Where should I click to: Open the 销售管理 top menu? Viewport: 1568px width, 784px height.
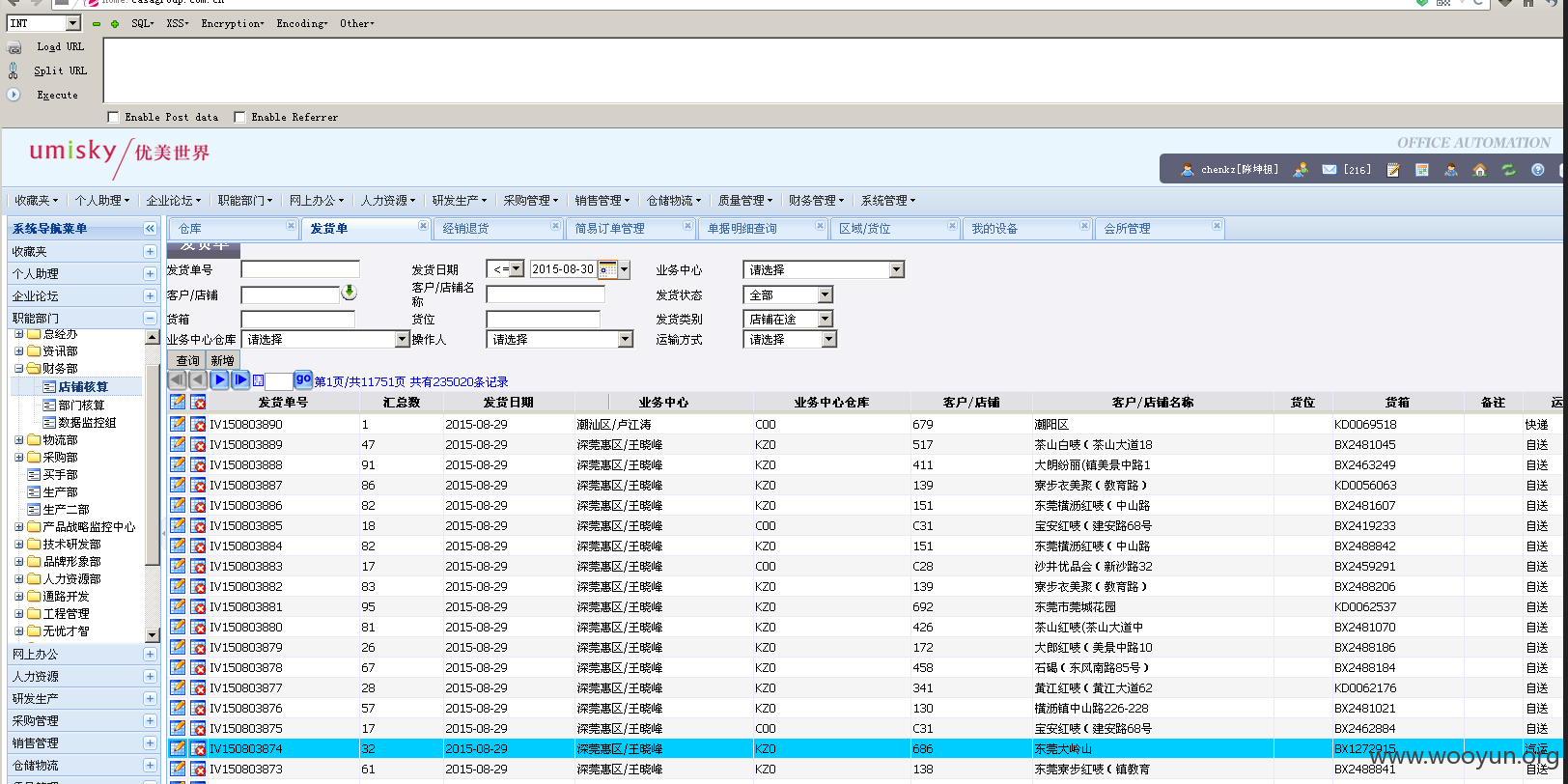coord(602,201)
